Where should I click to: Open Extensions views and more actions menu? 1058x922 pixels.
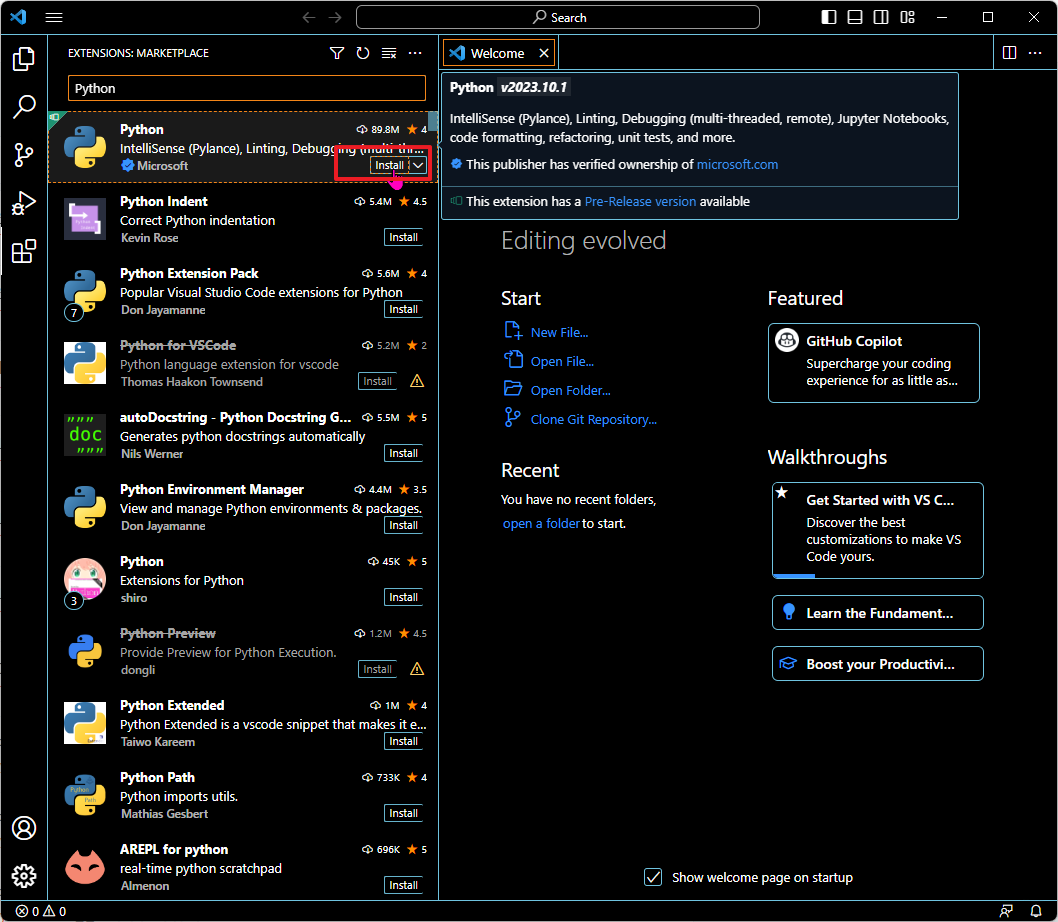[x=415, y=53]
